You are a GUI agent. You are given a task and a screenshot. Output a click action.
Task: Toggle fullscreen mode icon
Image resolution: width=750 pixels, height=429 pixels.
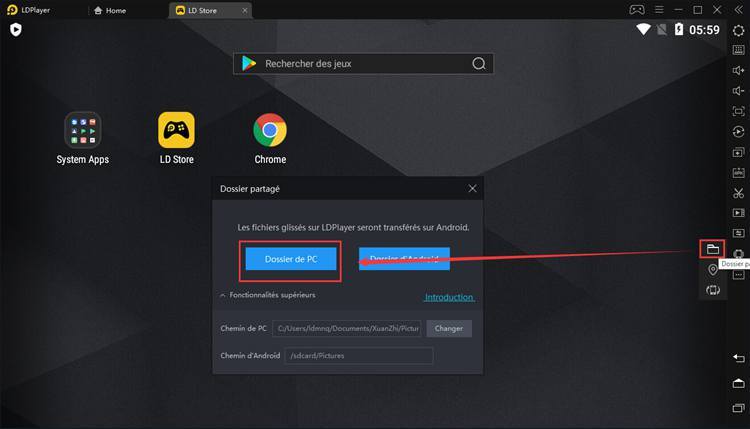[x=739, y=111]
